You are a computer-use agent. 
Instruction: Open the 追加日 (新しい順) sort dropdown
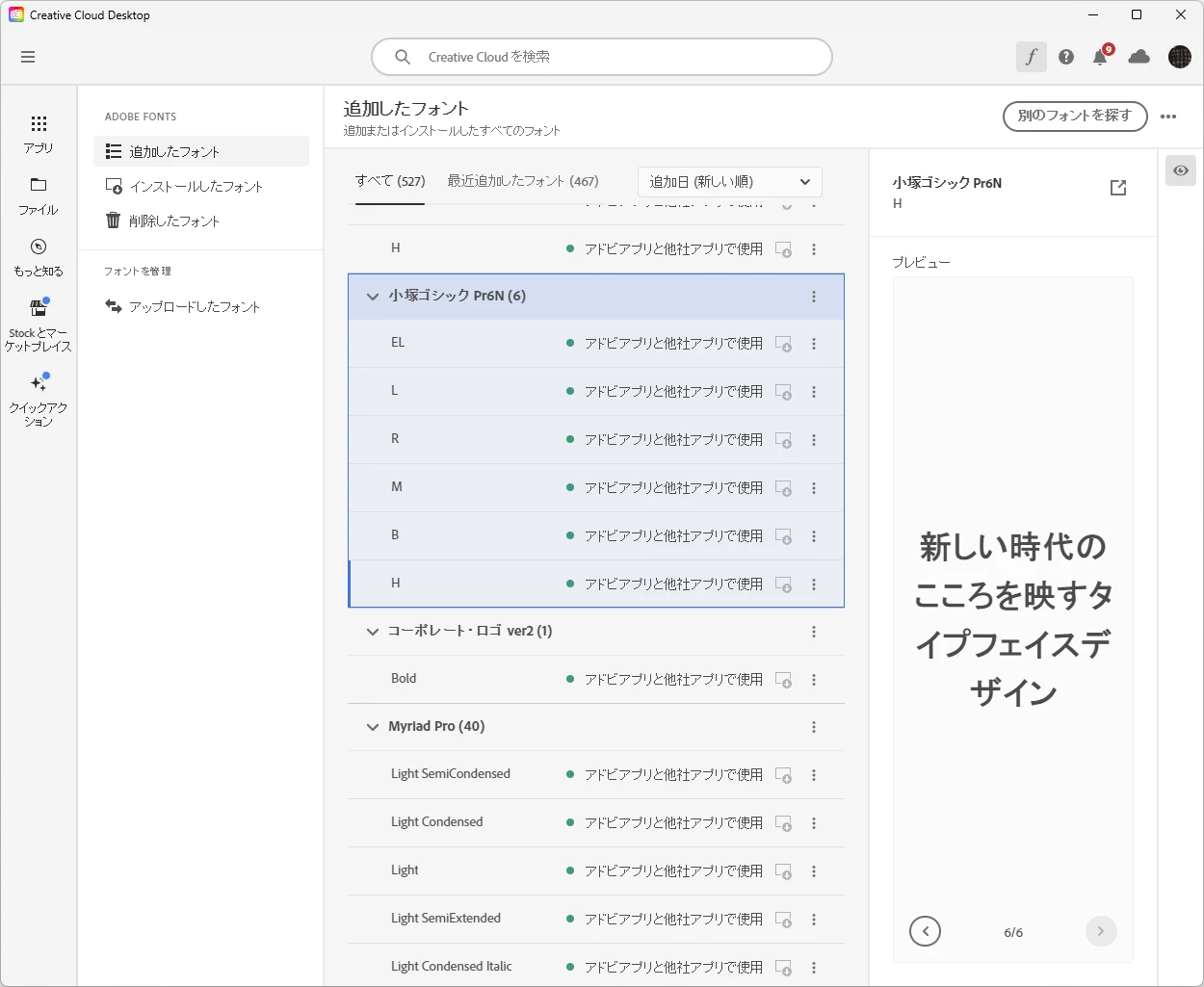pos(730,182)
